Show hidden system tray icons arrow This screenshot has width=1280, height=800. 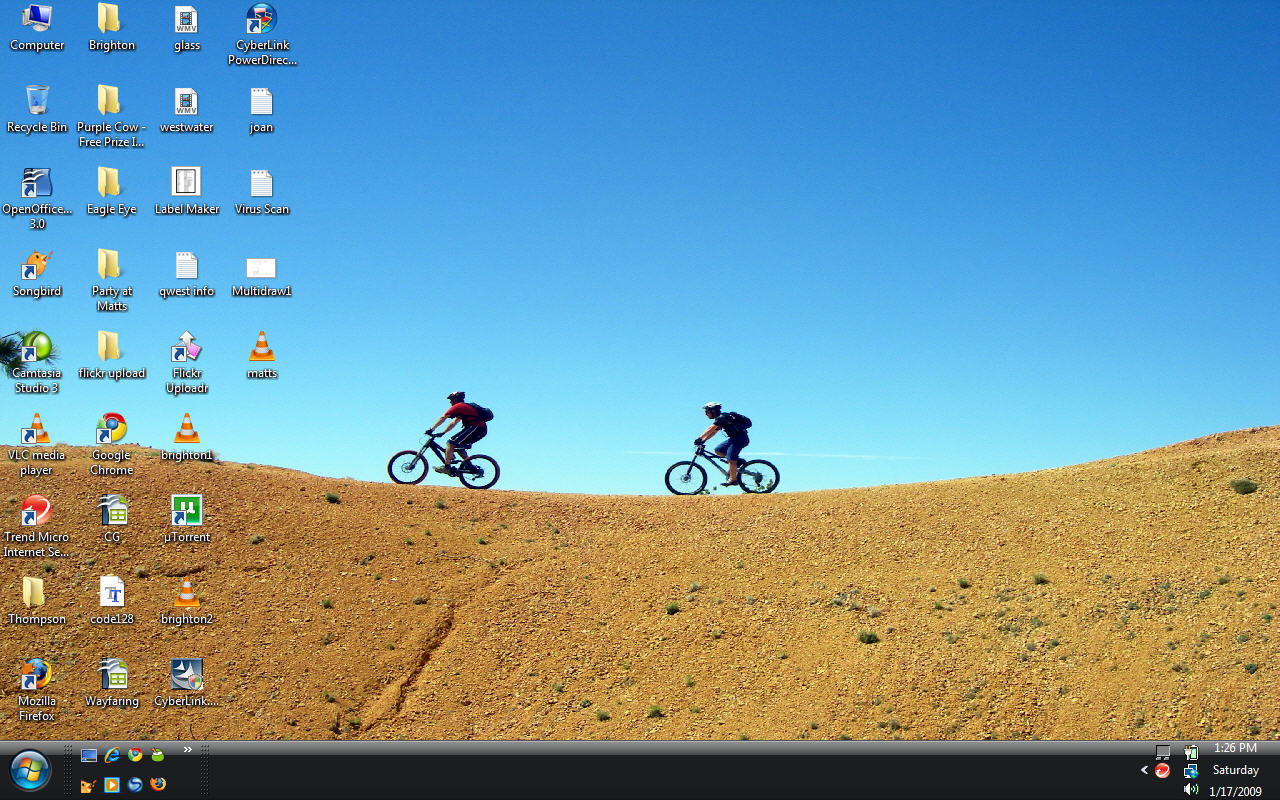[1144, 770]
